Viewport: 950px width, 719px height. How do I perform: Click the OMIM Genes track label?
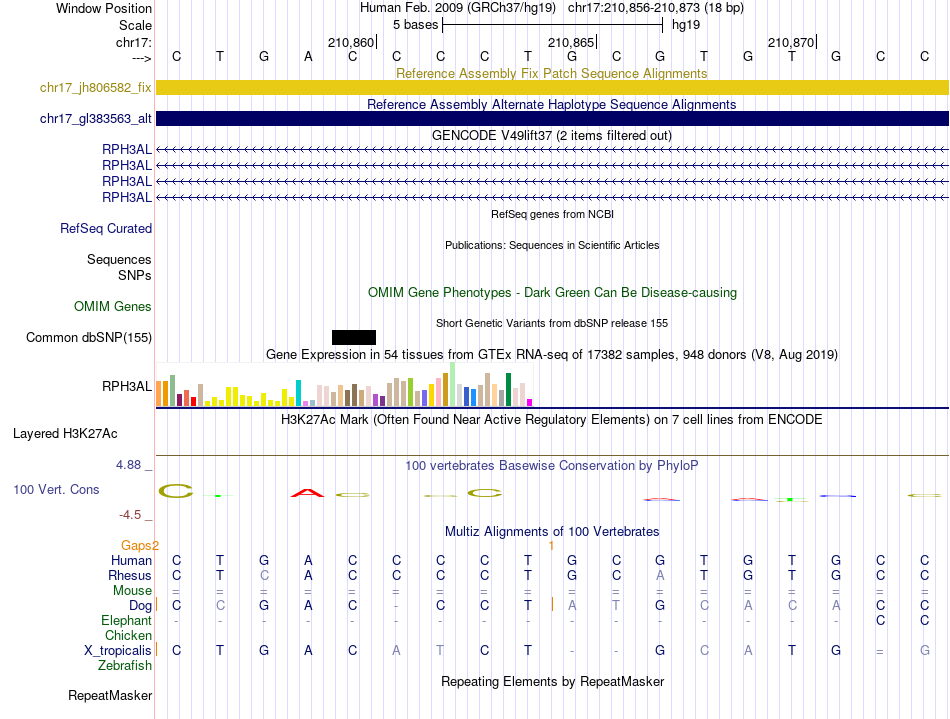coord(113,306)
